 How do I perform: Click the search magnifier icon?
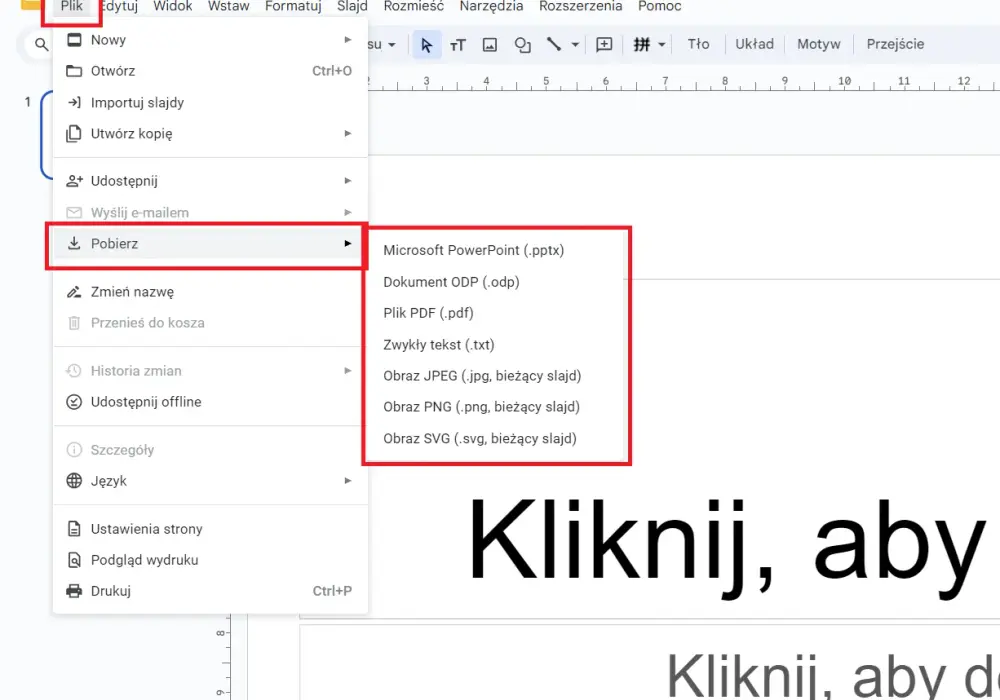point(41,44)
